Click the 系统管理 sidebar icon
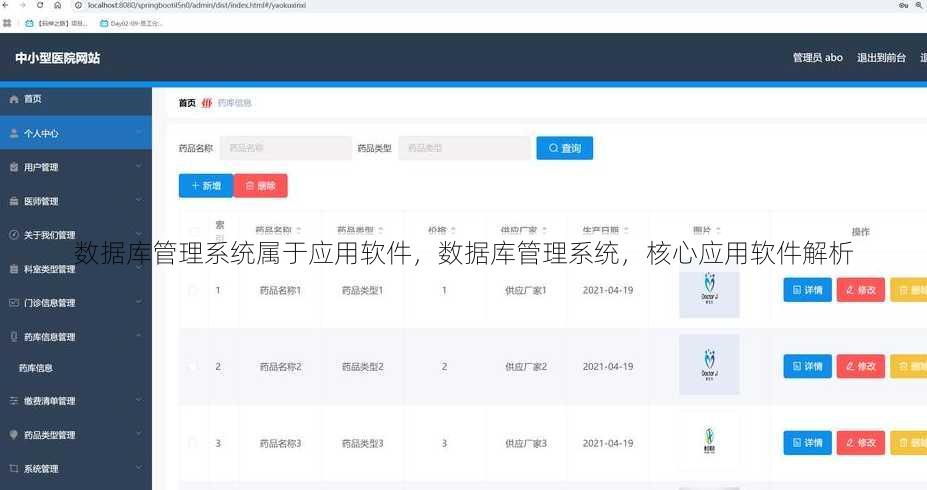The image size is (927, 490). (14, 469)
